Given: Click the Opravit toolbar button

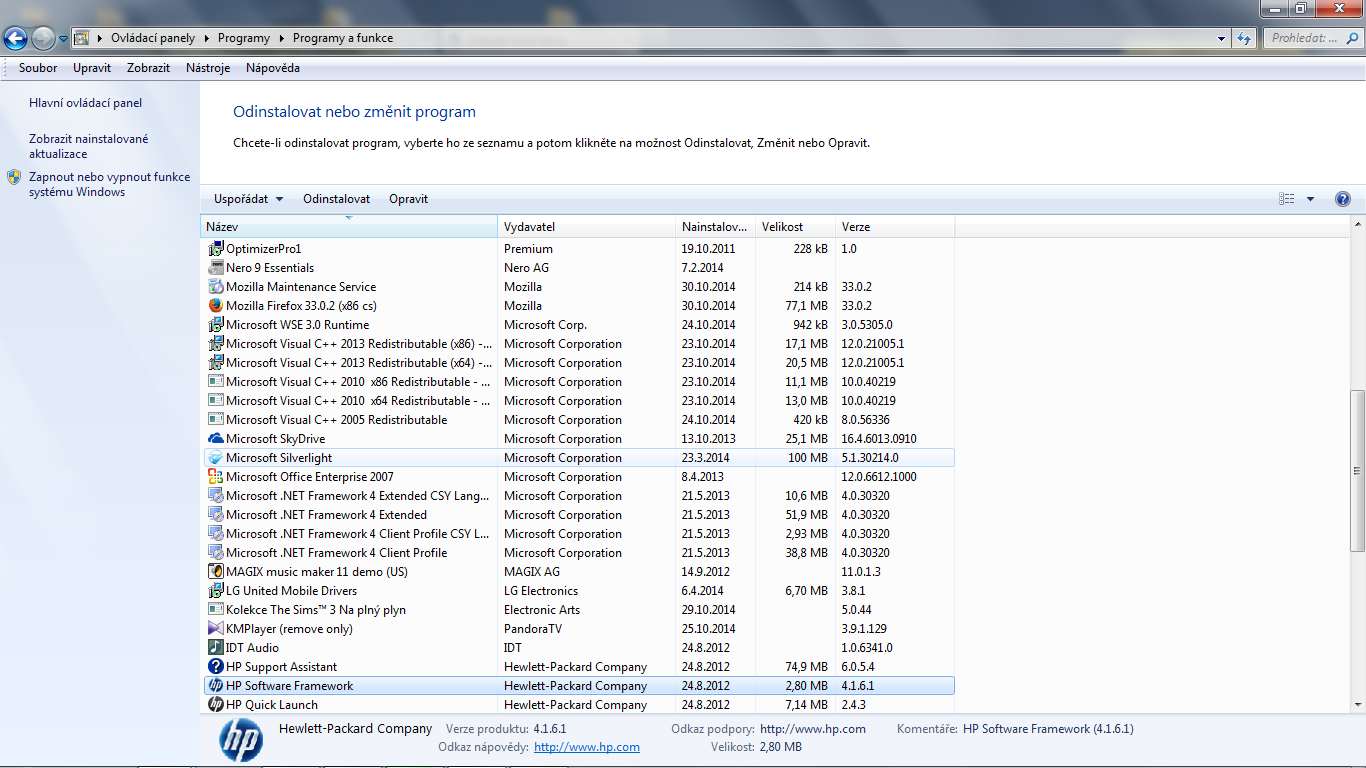Looking at the screenshot, I should [x=409, y=199].
